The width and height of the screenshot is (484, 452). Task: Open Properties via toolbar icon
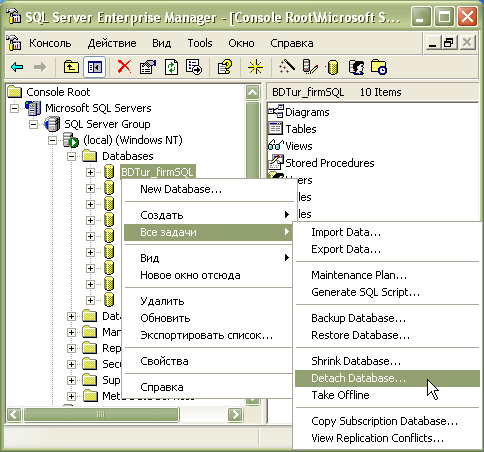[148, 67]
